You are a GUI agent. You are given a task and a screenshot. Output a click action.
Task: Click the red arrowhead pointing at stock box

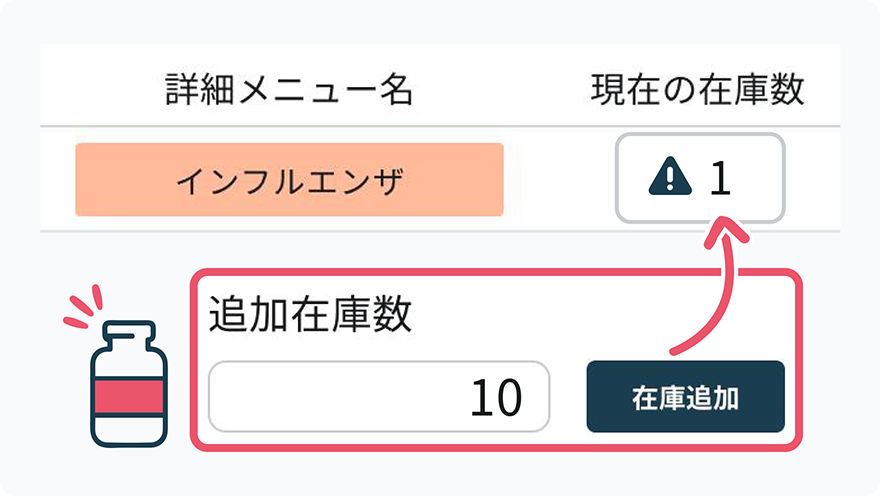click(726, 231)
